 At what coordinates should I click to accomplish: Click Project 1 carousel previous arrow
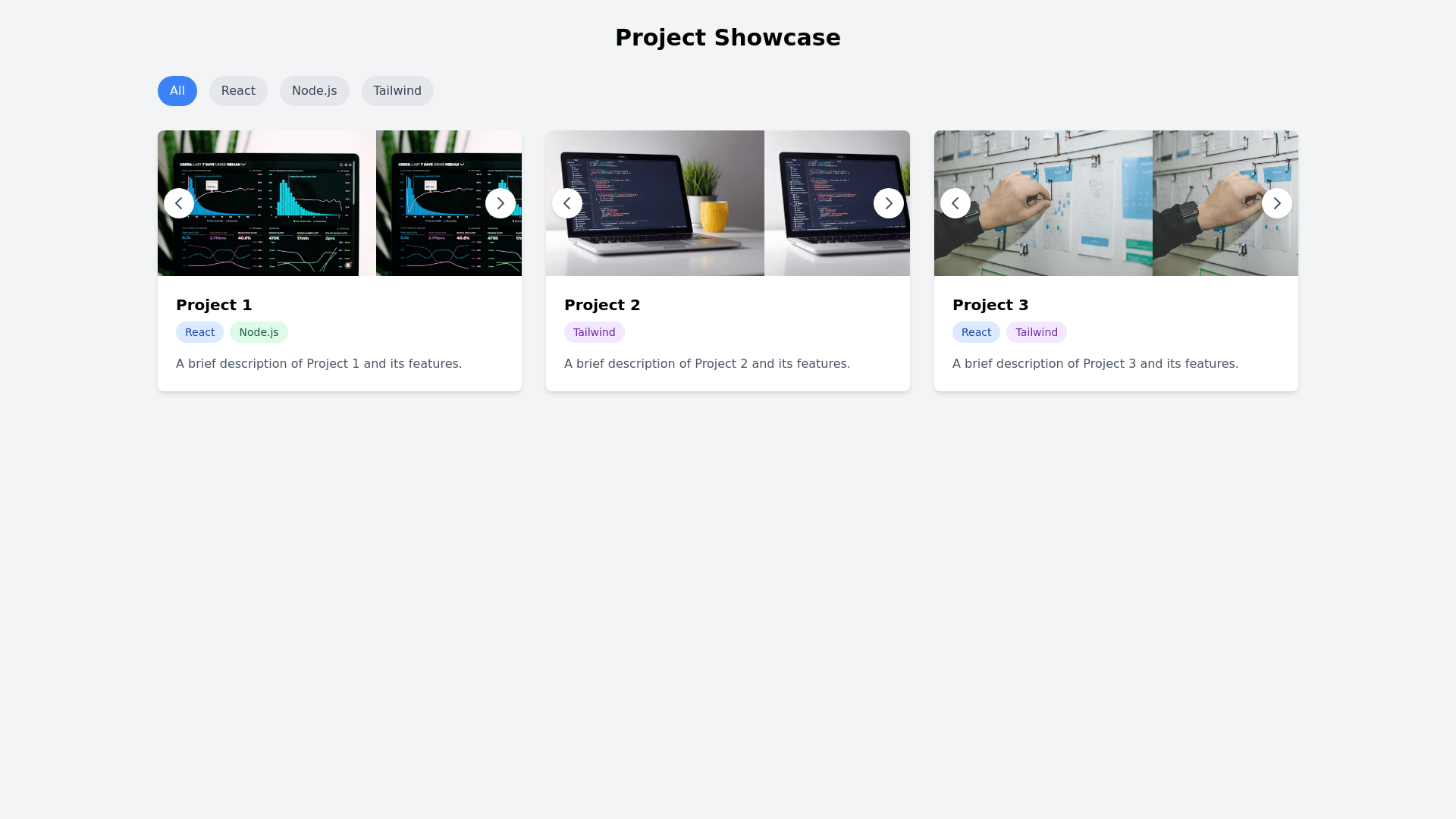click(179, 203)
